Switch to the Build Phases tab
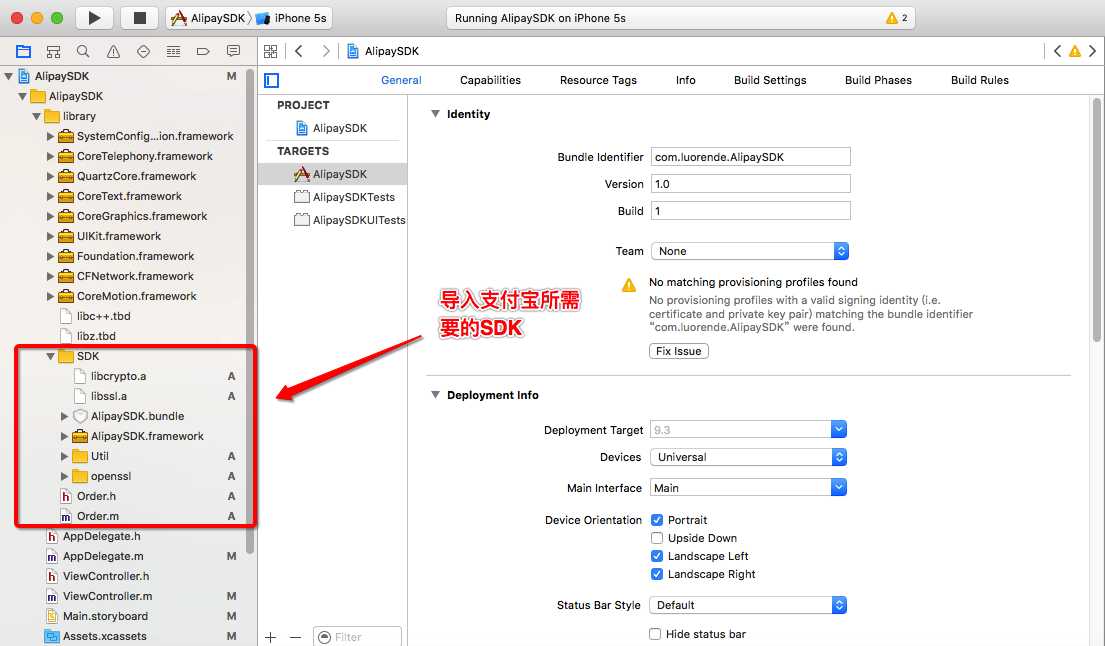1105x646 pixels. coord(878,80)
